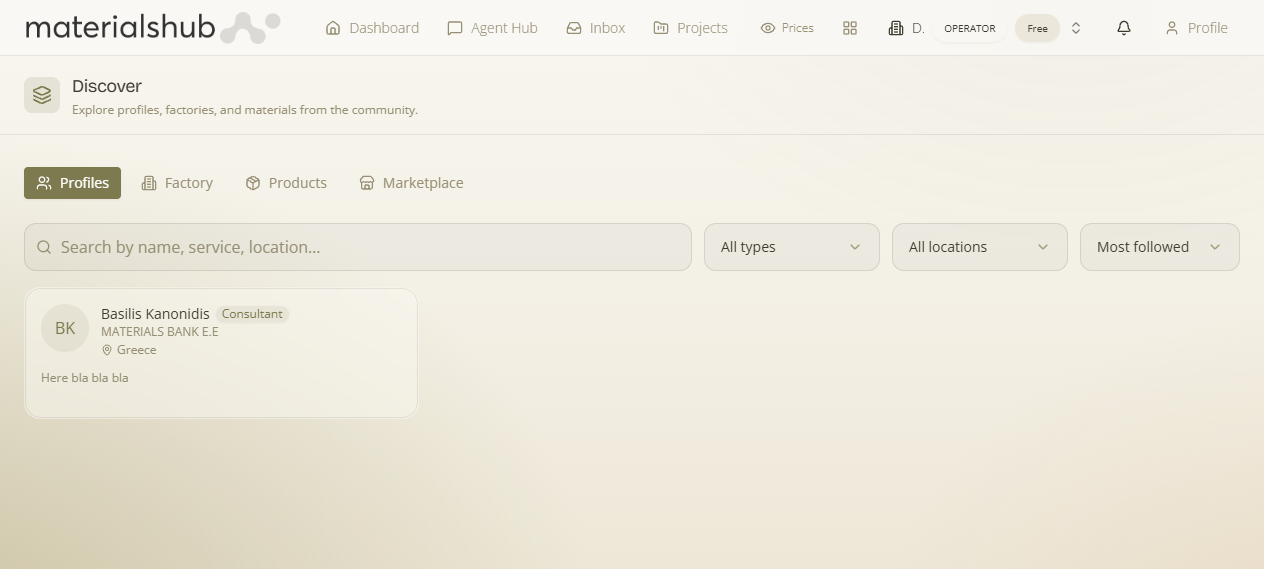Go to Agent Hub
Viewport: 1264px width, 569px height.
click(492, 28)
